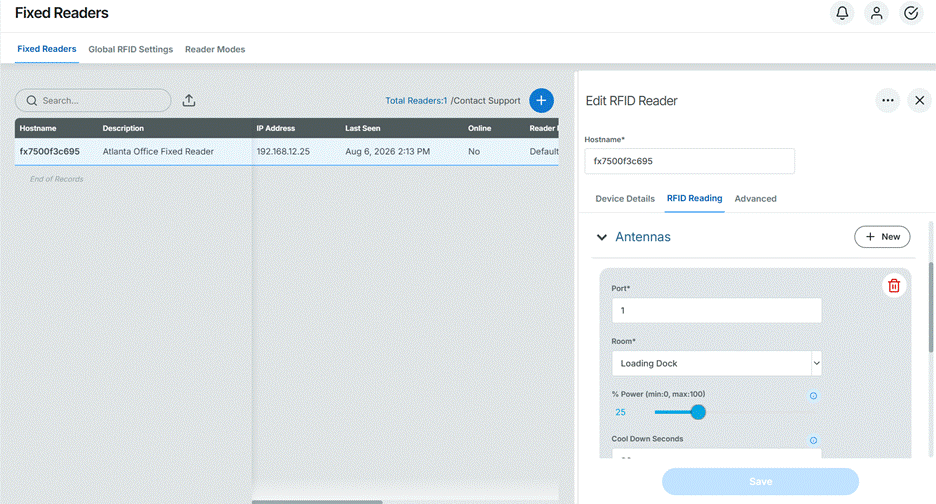
Task: Click the checkmark circle icon in header
Action: 911,13
